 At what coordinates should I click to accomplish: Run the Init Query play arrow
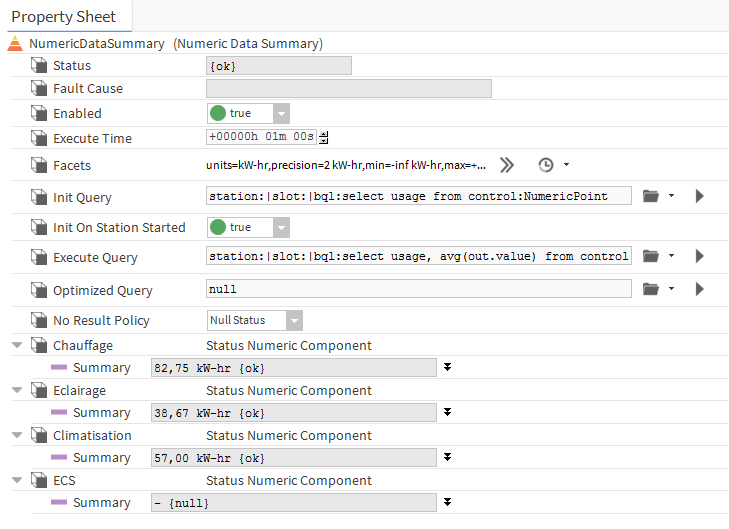click(x=699, y=196)
